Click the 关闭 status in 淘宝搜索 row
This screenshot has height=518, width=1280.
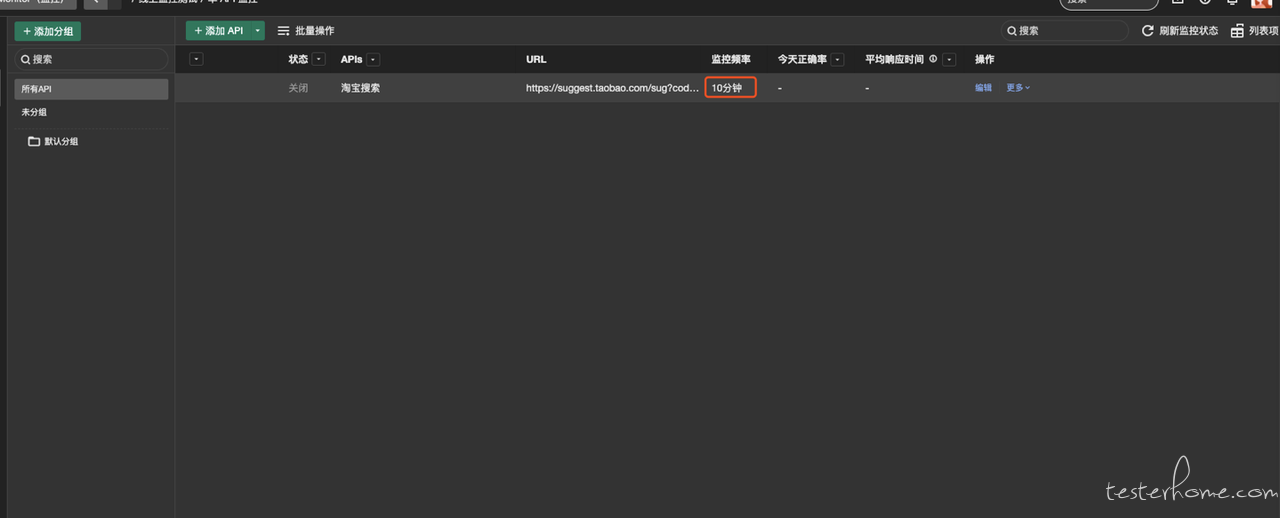pyautogui.click(x=298, y=88)
